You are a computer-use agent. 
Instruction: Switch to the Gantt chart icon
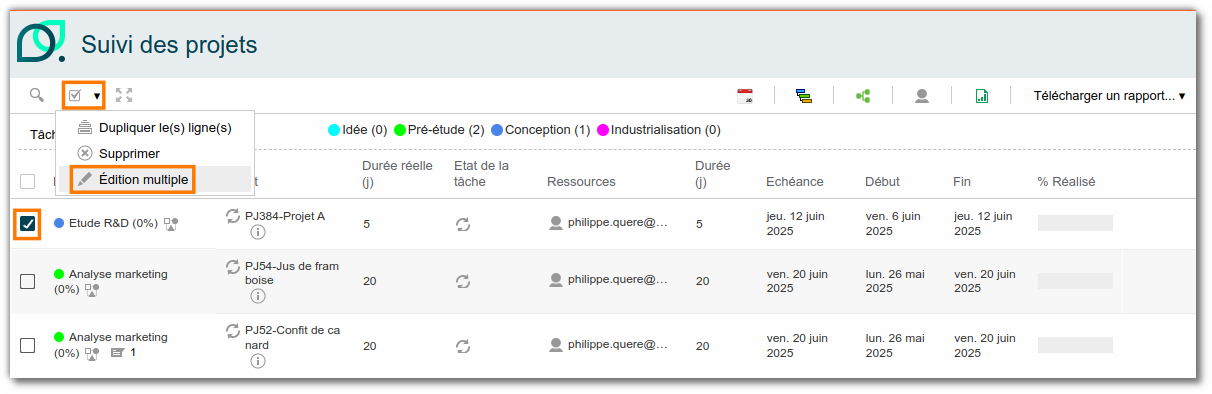coord(804,96)
